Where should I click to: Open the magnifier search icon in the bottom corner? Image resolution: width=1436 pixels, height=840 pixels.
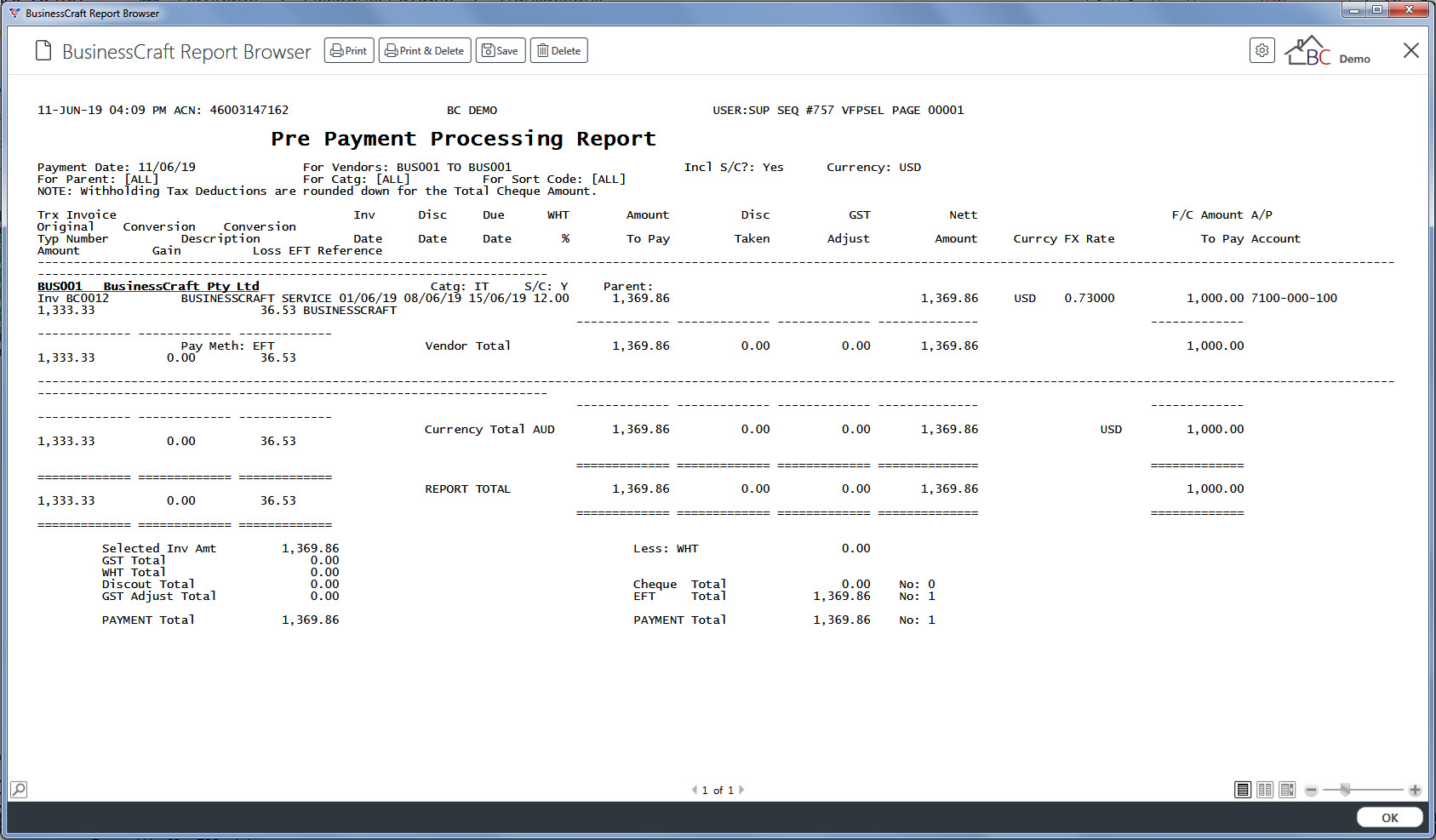19,790
